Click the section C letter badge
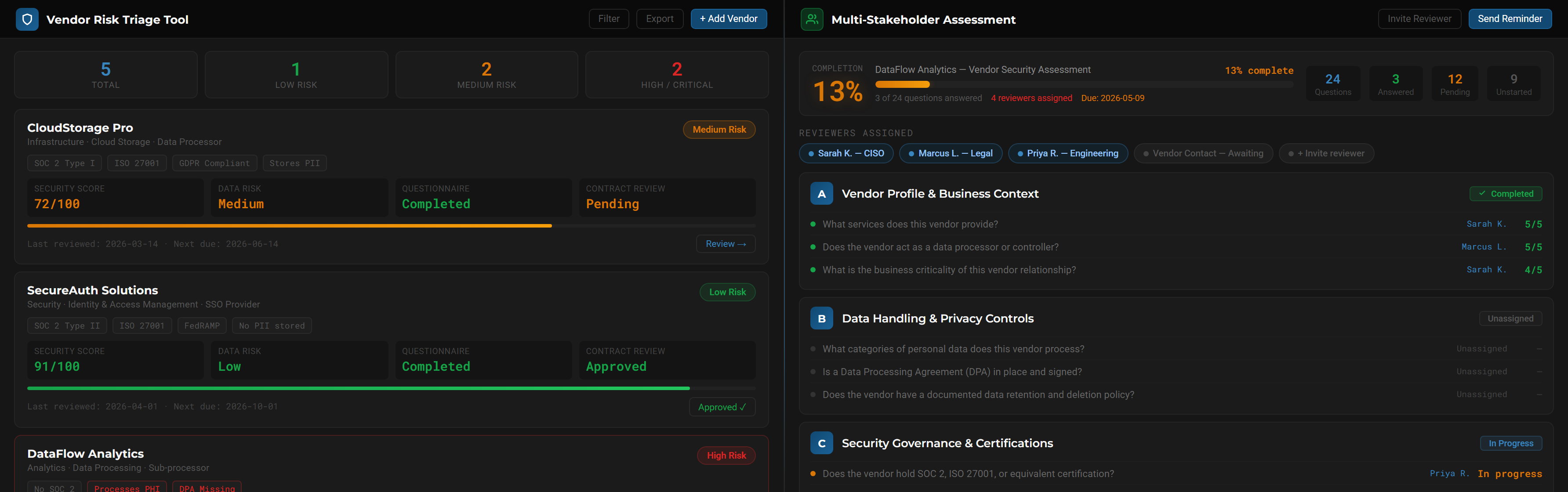This screenshot has height=492, width=1568. 821,443
